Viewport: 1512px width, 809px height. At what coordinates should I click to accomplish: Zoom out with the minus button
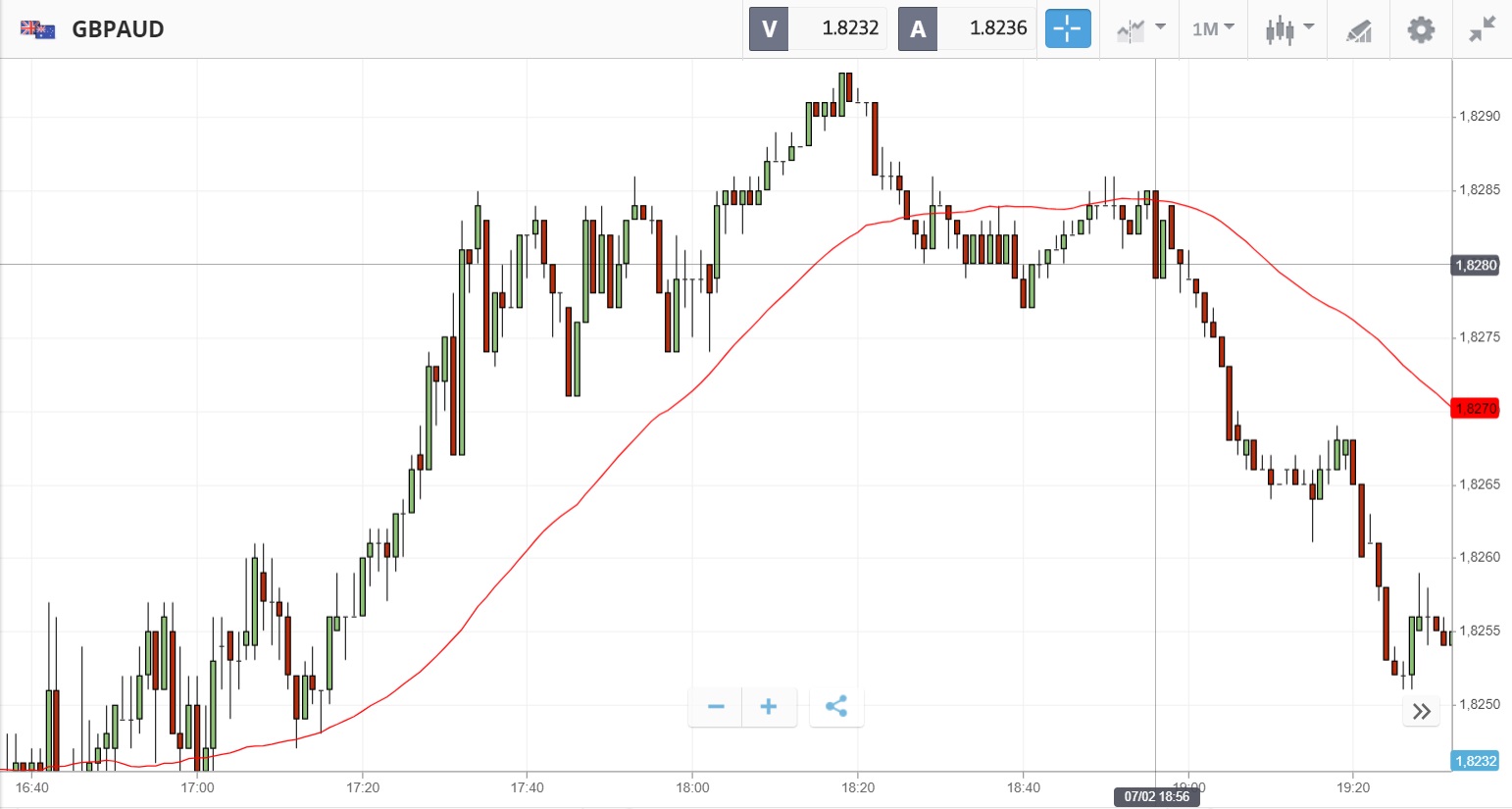716,707
